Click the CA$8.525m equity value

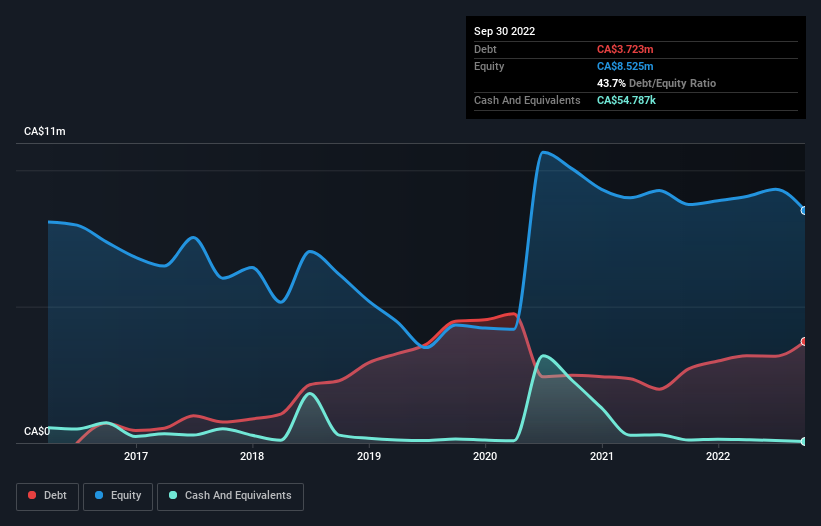pyautogui.click(x=625, y=66)
